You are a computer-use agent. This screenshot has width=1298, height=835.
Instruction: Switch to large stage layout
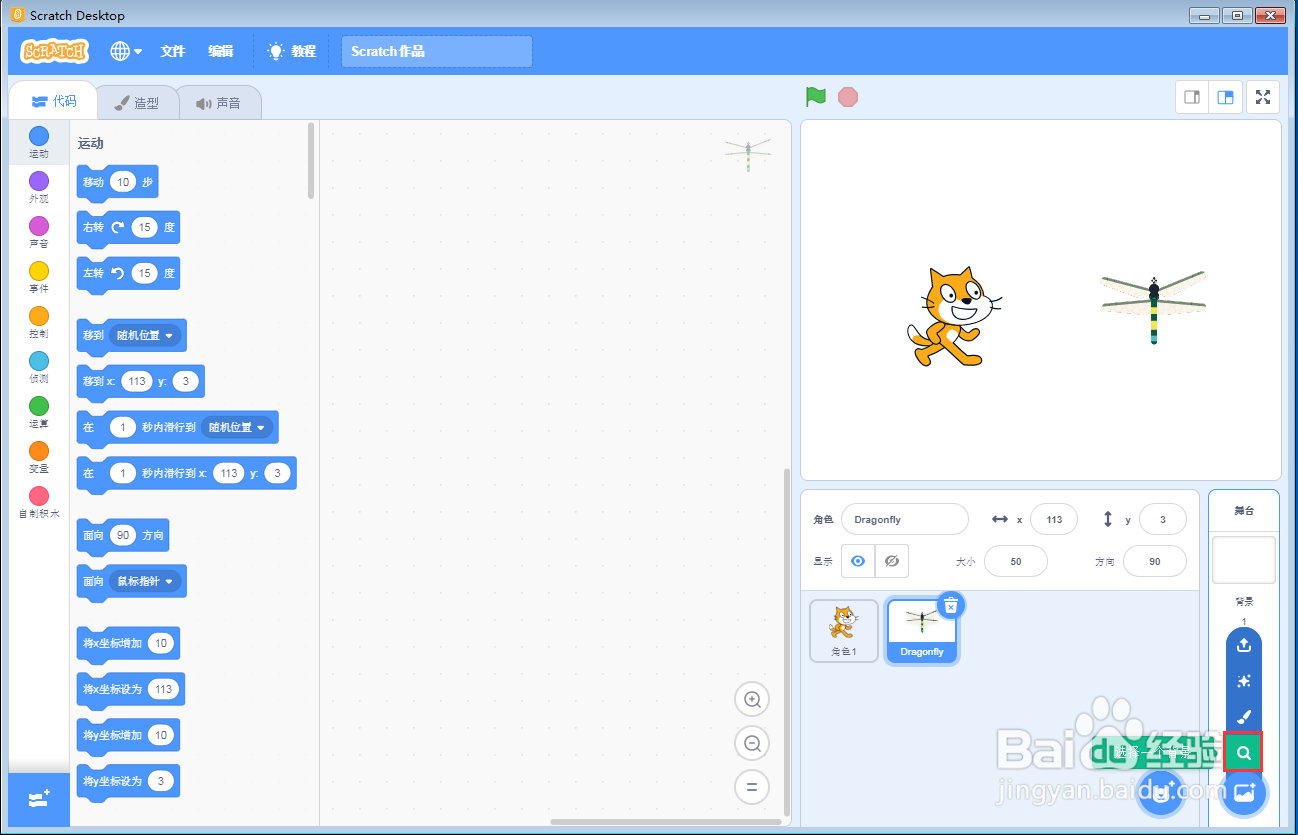(x=1225, y=97)
